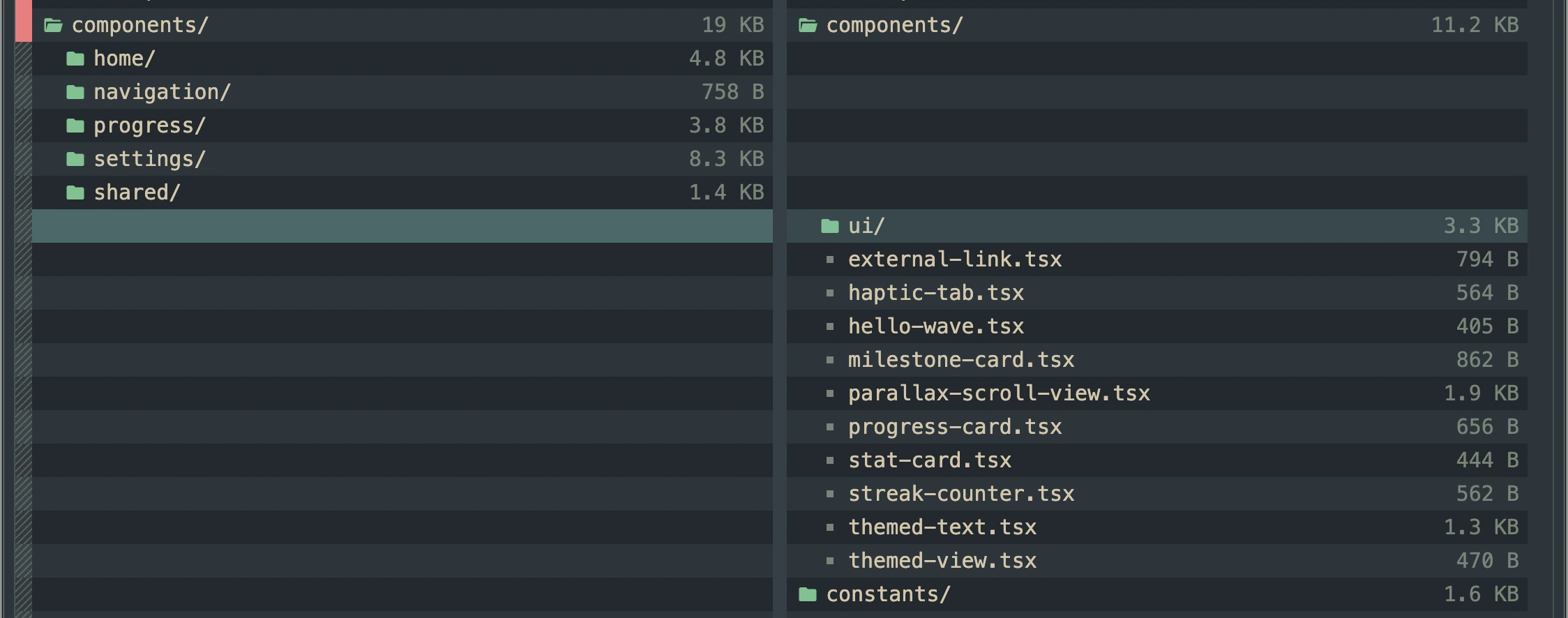Click the home/ folder icon
1568x618 pixels.
(x=75, y=59)
